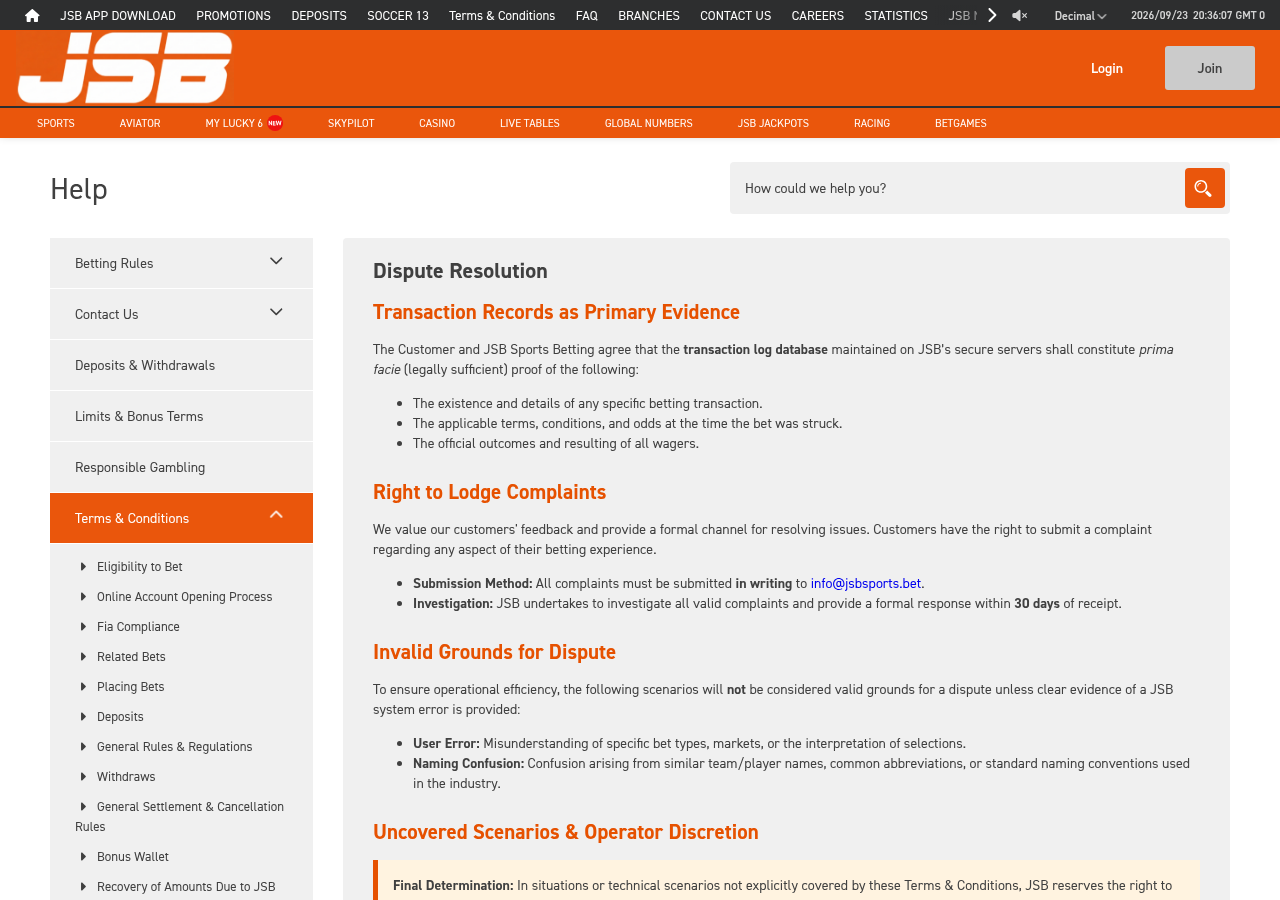Open the LIVE TABLES tab
This screenshot has width=1280, height=900.
point(530,123)
